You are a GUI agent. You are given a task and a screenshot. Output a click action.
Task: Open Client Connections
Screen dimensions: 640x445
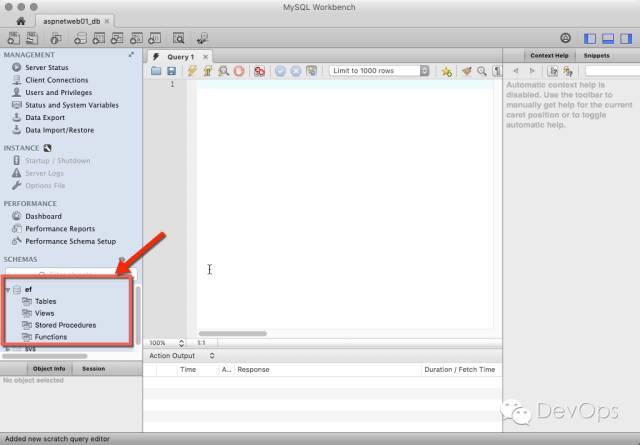(56, 80)
